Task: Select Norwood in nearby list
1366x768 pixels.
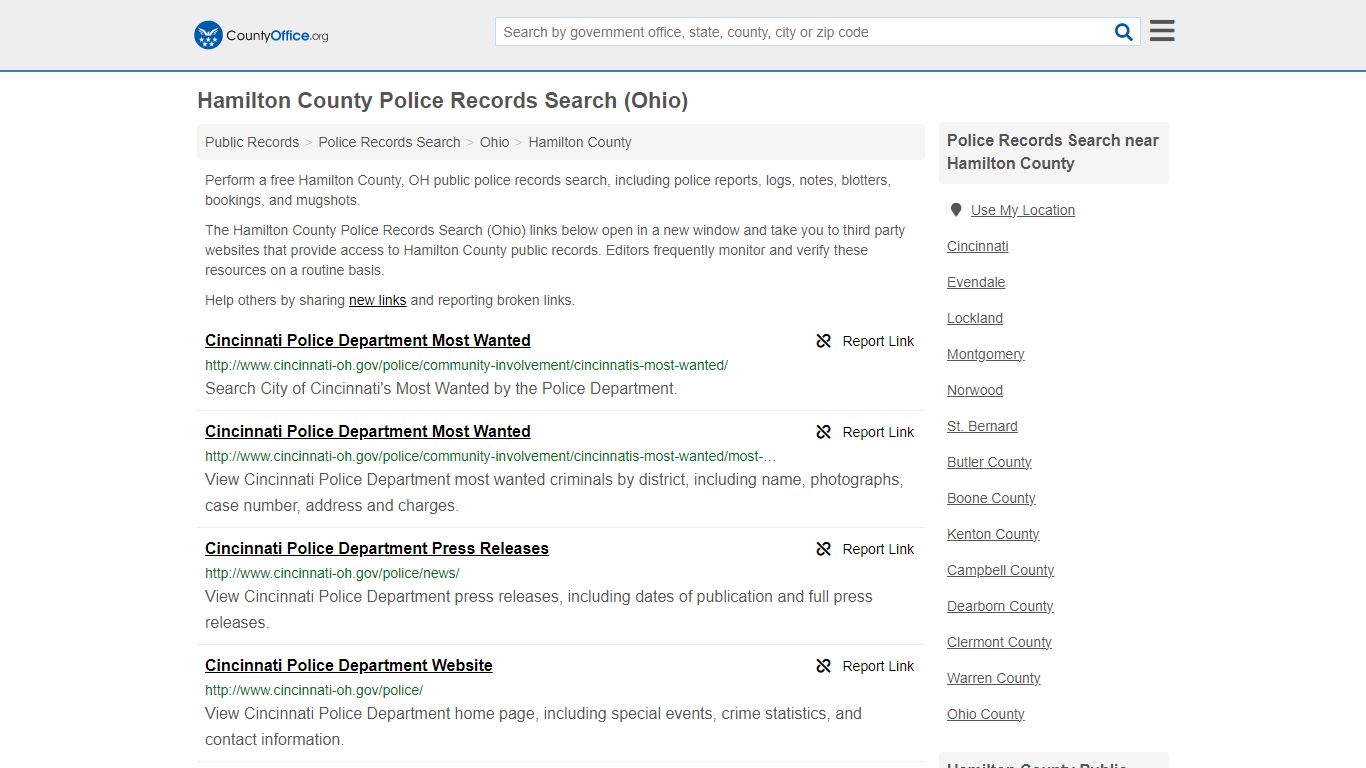Action: tap(975, 390)
